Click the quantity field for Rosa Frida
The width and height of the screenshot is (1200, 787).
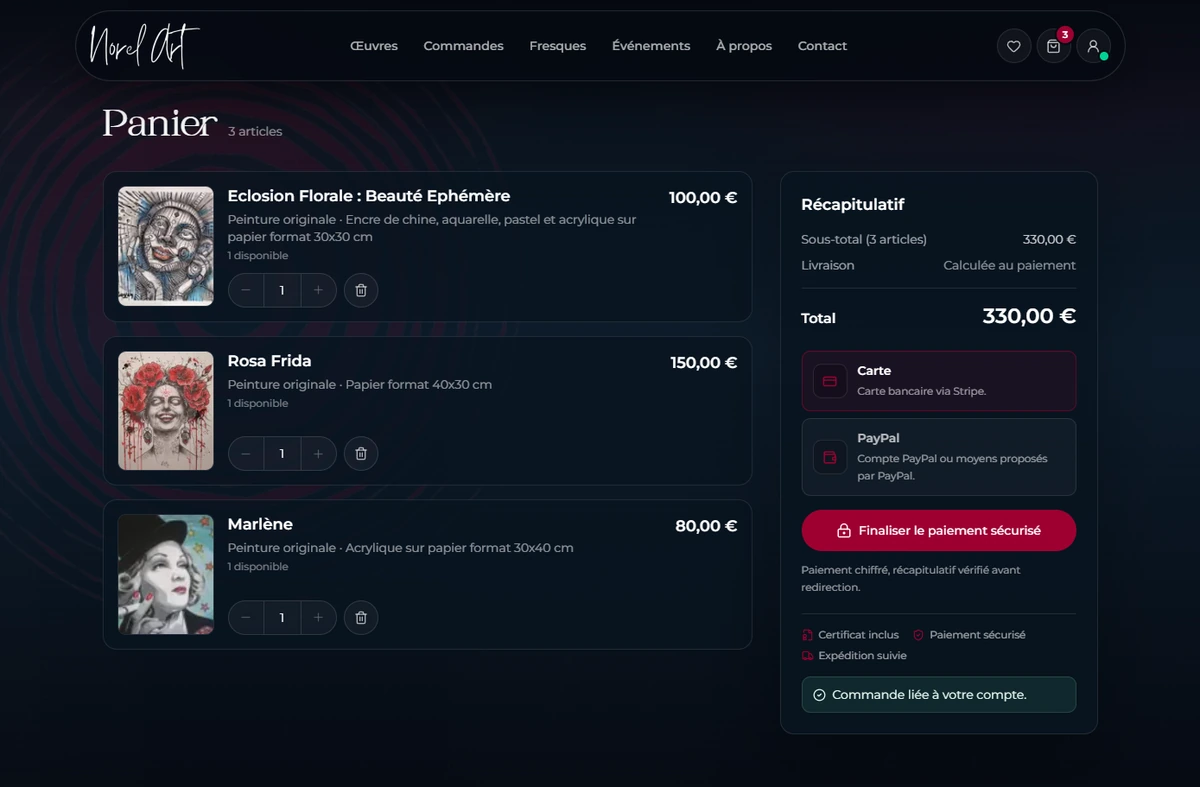[282, 453]
